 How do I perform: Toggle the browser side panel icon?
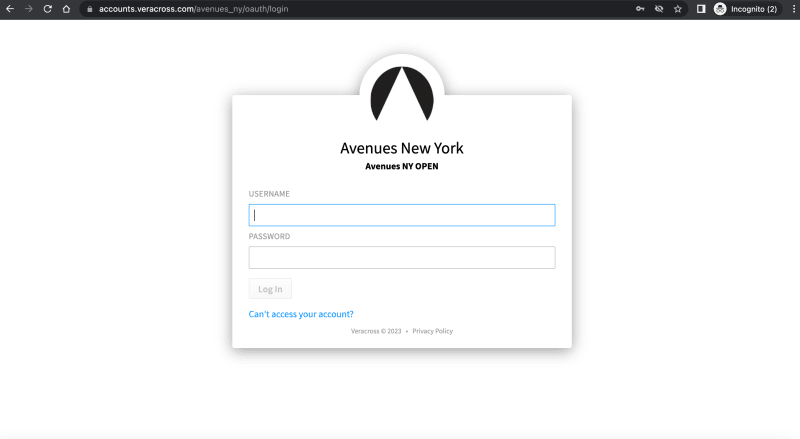click(701, 9)
